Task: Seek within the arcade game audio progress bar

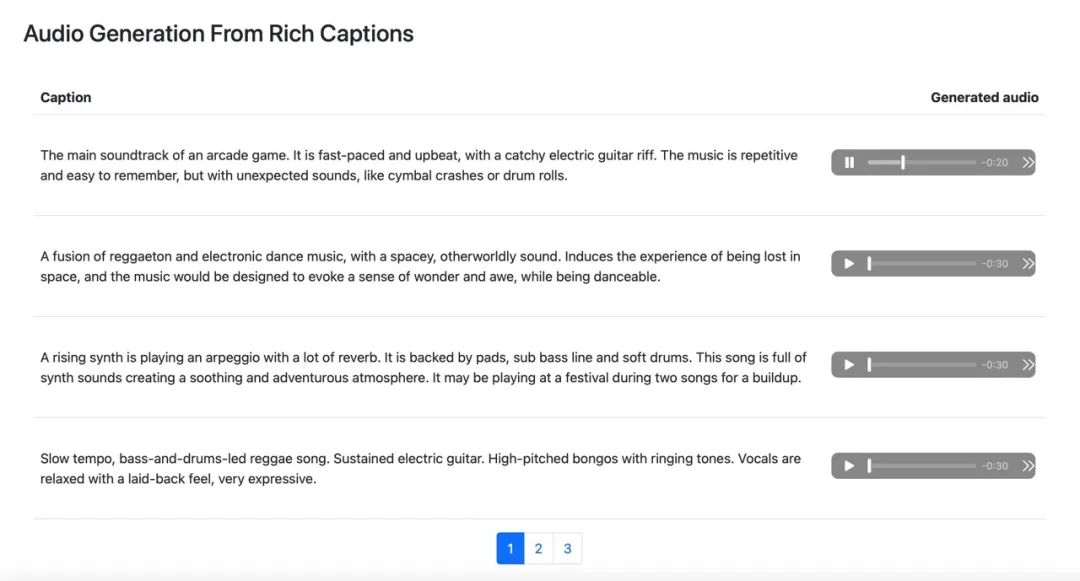Action: click(921, 163)
